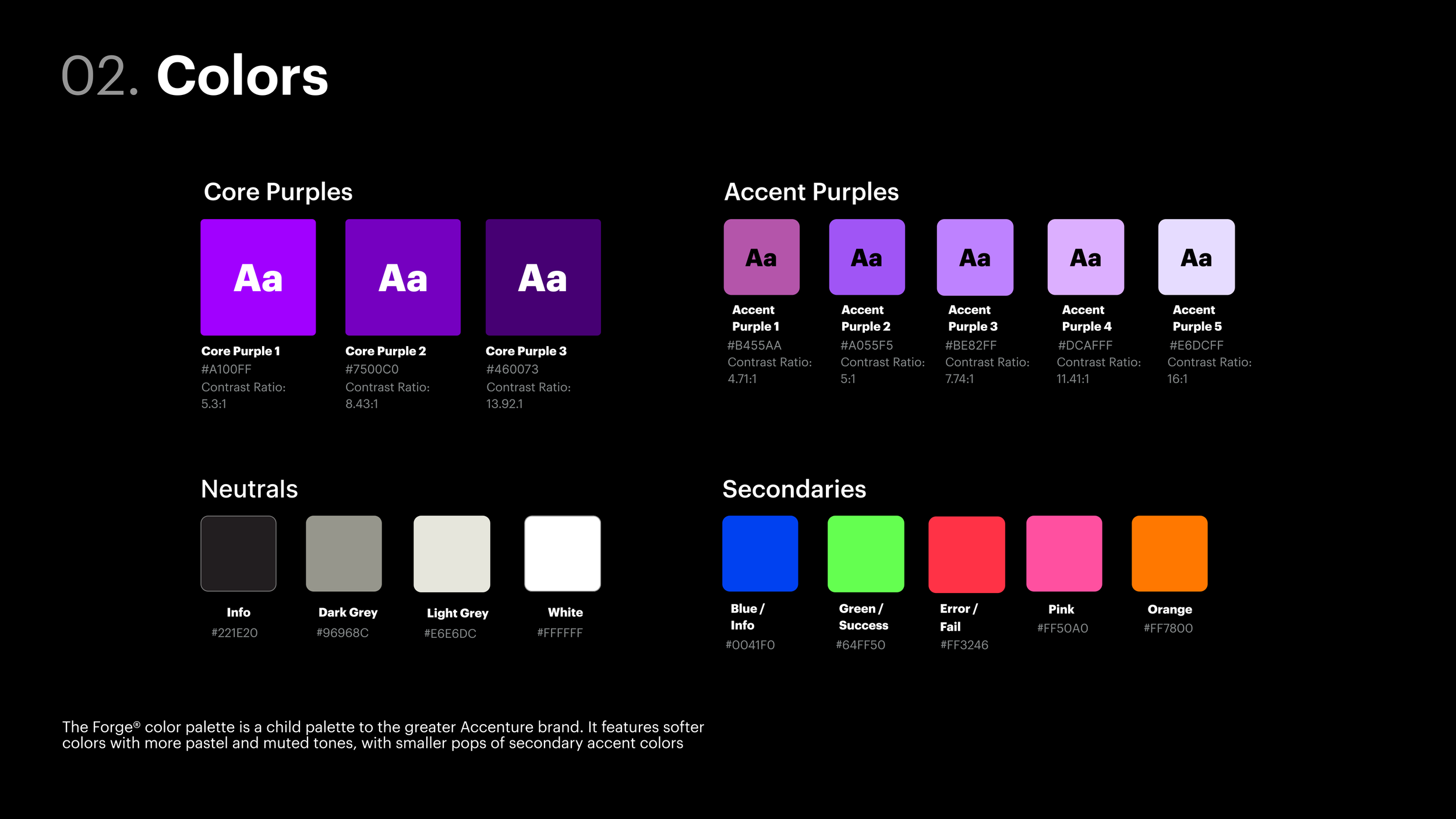Image resolution: width=1456 pixels, height=819 pixels.
Task: Click the "Secondaries" section heading
Action: tap(794, 489)
